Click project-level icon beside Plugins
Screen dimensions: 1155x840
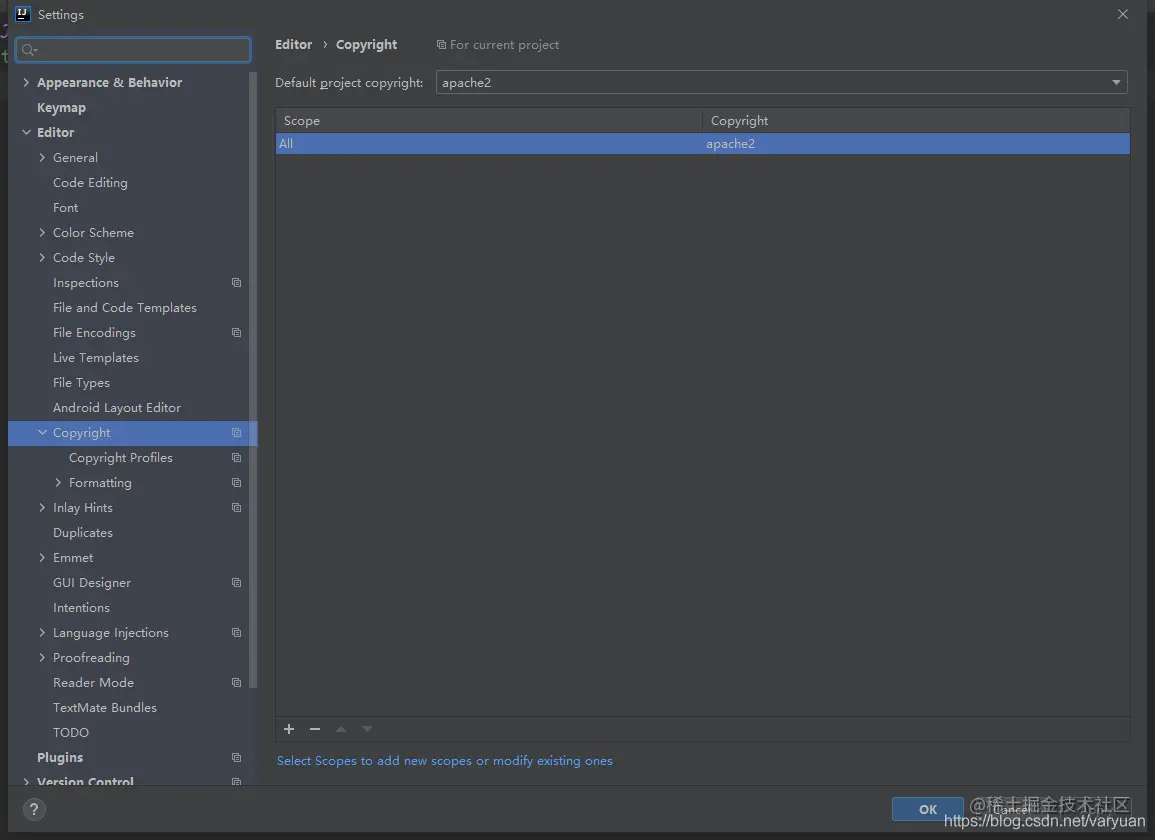[236, 757]
